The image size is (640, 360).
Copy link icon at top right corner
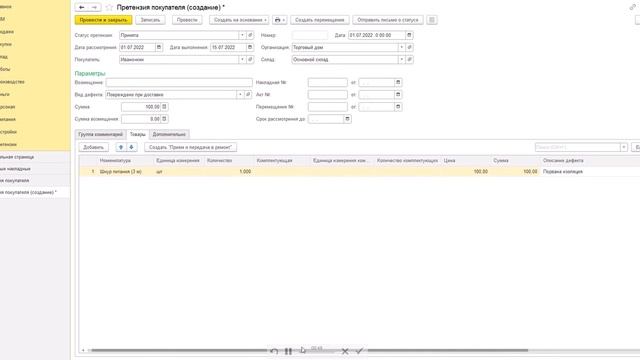pyautogui.click(x=633, y=7)
